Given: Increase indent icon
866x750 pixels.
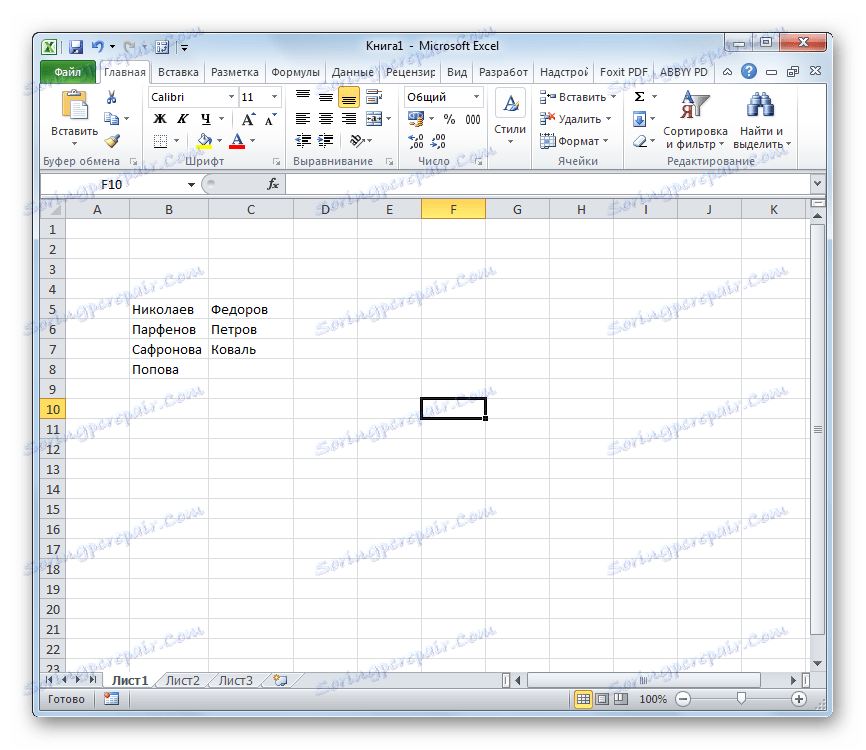Looking at the screenshot, I should [x=326, y=141].
